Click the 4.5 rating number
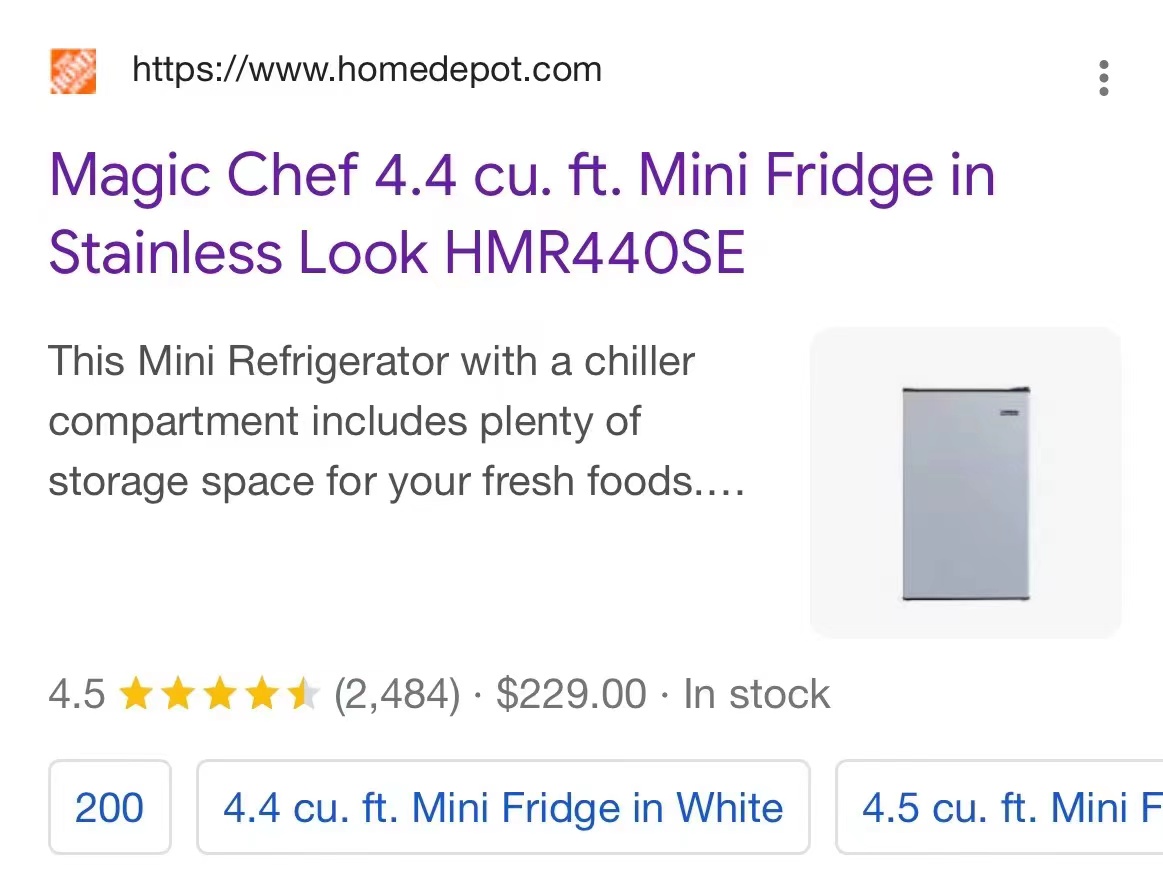 pyautogui.click(x=76, y=694)
